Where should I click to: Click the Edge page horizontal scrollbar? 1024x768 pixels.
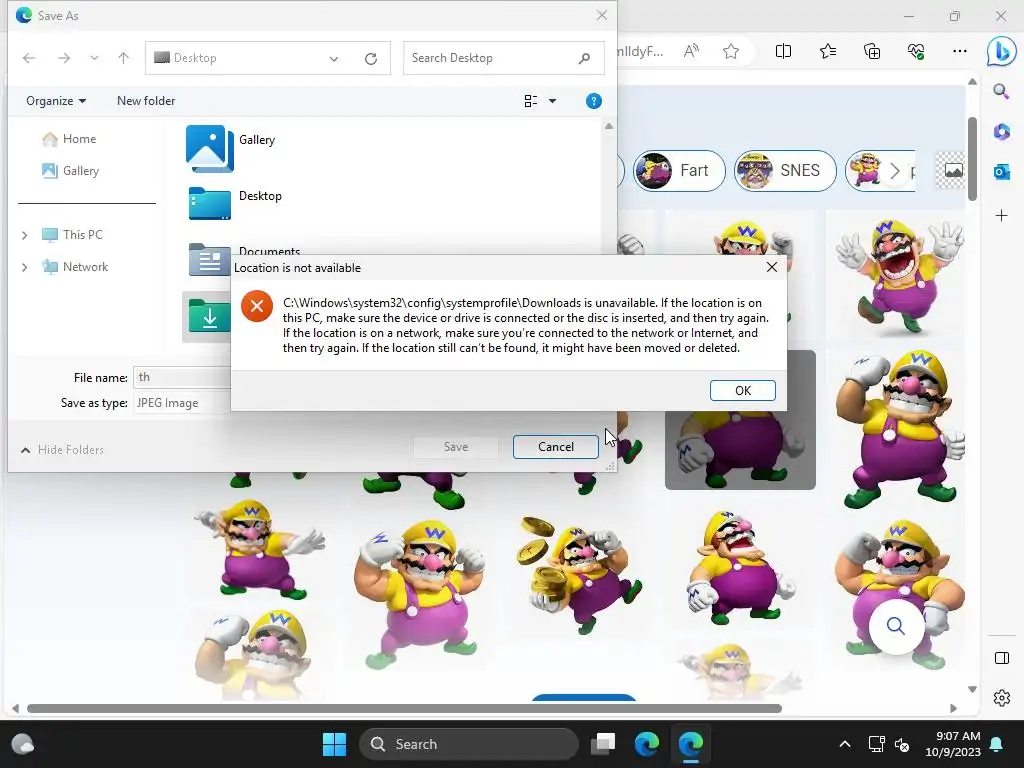click(404, 709)
